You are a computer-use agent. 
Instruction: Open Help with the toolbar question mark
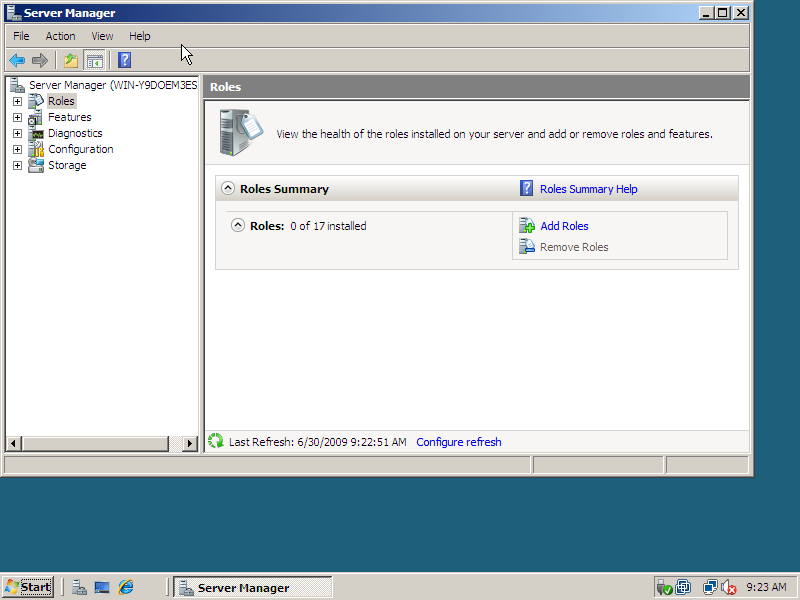tap(124, 61)
